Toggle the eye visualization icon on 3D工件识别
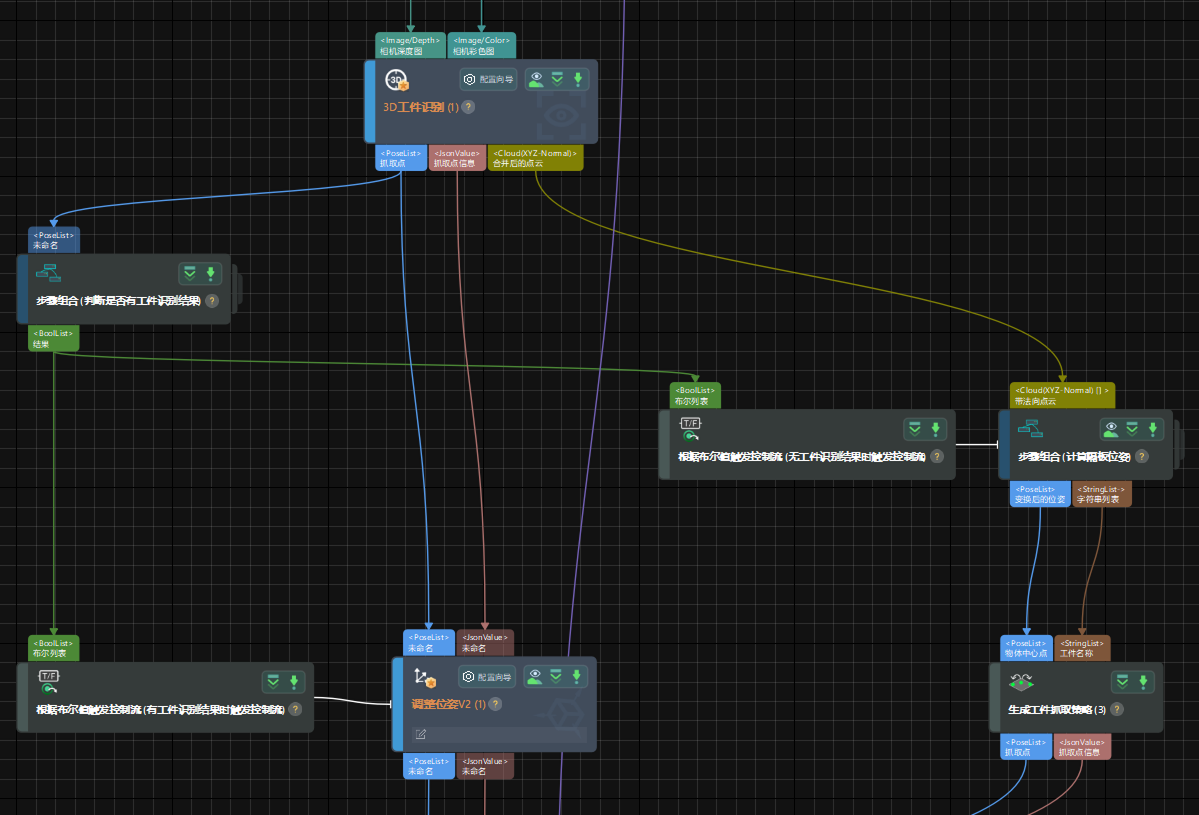The width and height of the screenshot is (1199, 815). [536, 80]
